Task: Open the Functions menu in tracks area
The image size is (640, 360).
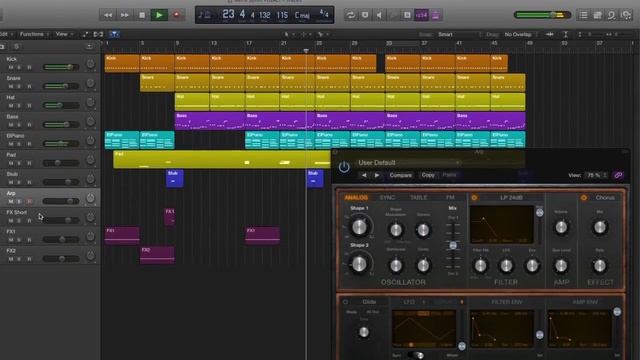Action: point(33,34)
